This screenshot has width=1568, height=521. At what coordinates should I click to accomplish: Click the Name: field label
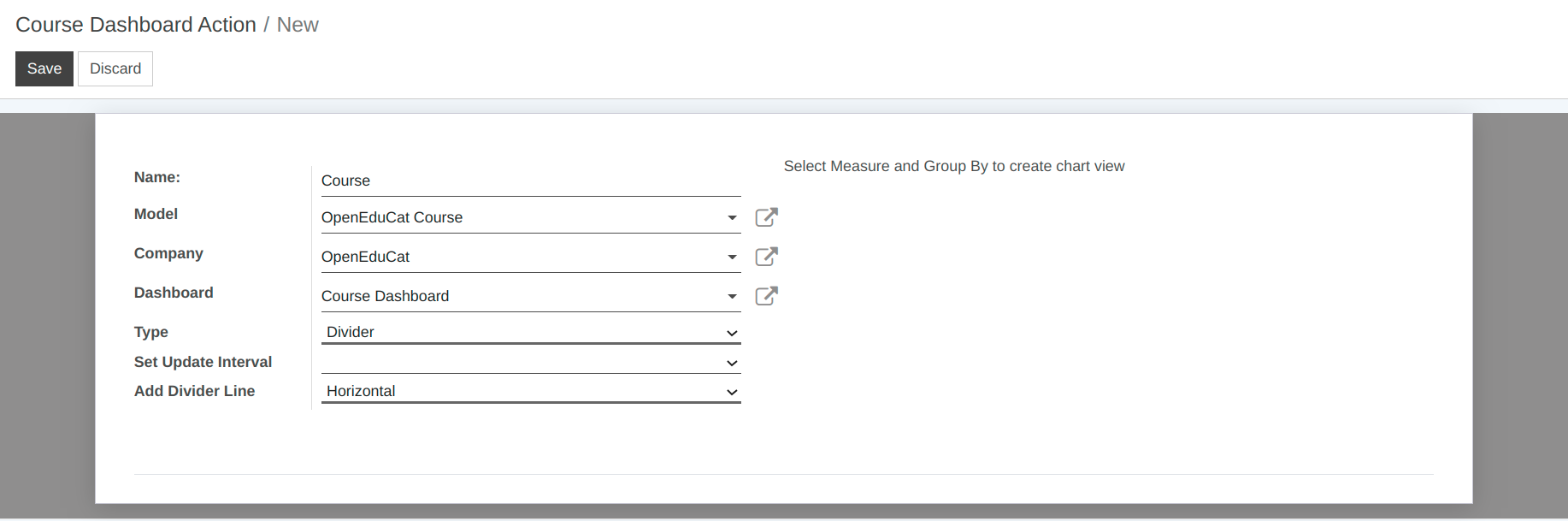[x=157, y=177]
